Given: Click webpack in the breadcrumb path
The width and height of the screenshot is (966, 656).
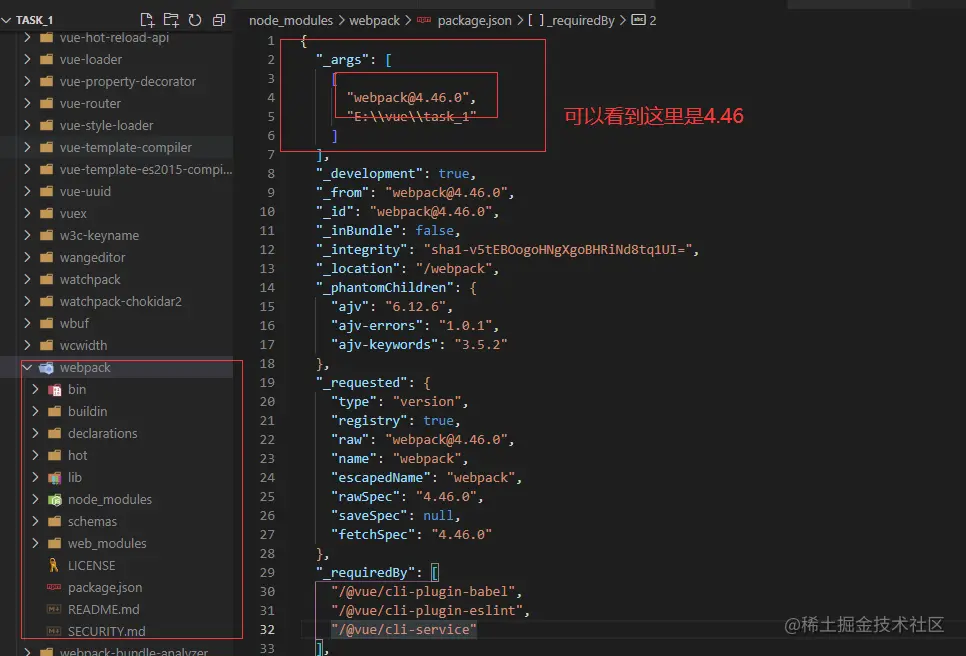Looking at the screenshot, I should tap(375, 20).
